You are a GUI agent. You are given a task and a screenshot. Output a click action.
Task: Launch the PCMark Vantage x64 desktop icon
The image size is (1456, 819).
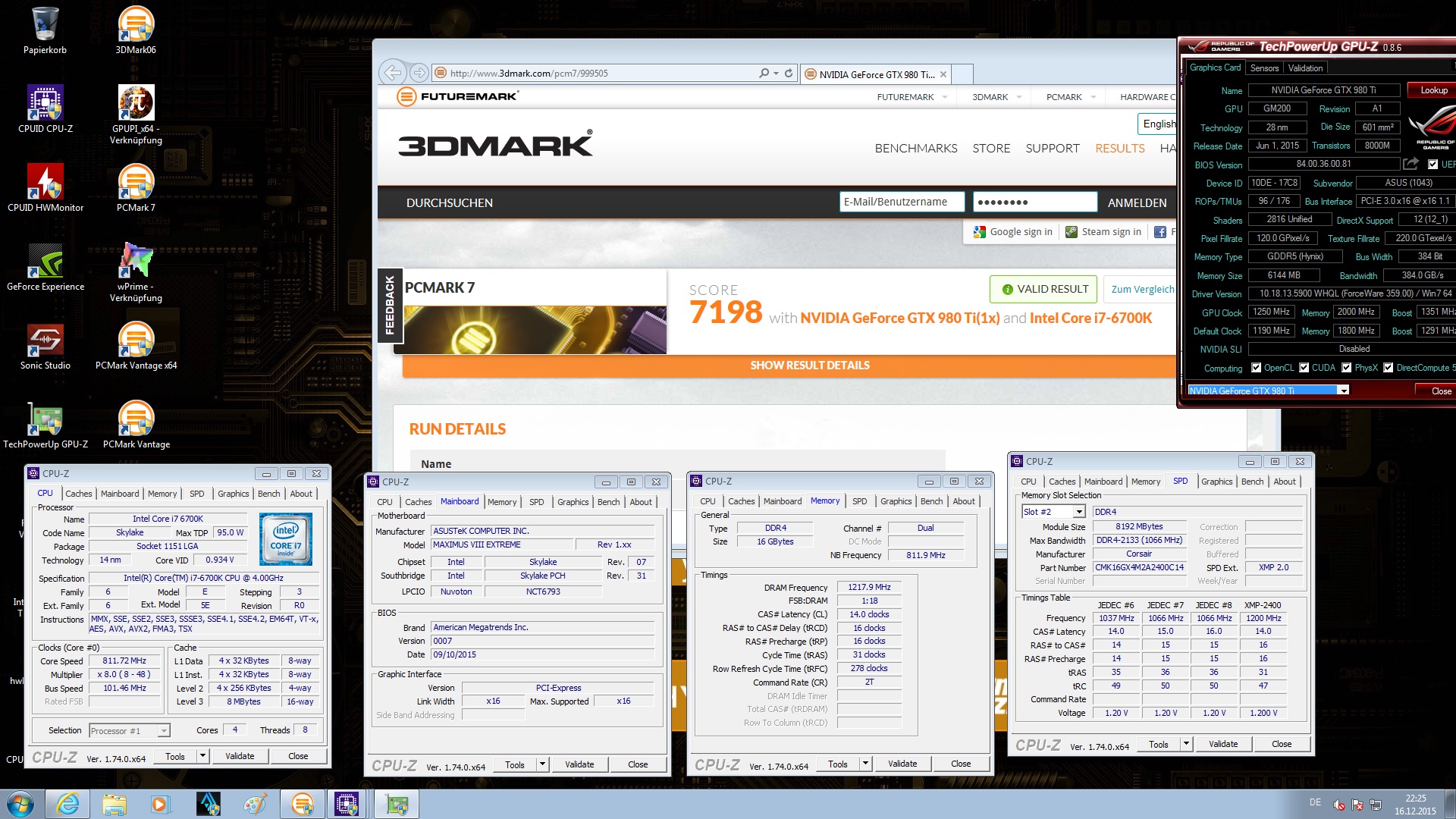[x=136, y=339]
